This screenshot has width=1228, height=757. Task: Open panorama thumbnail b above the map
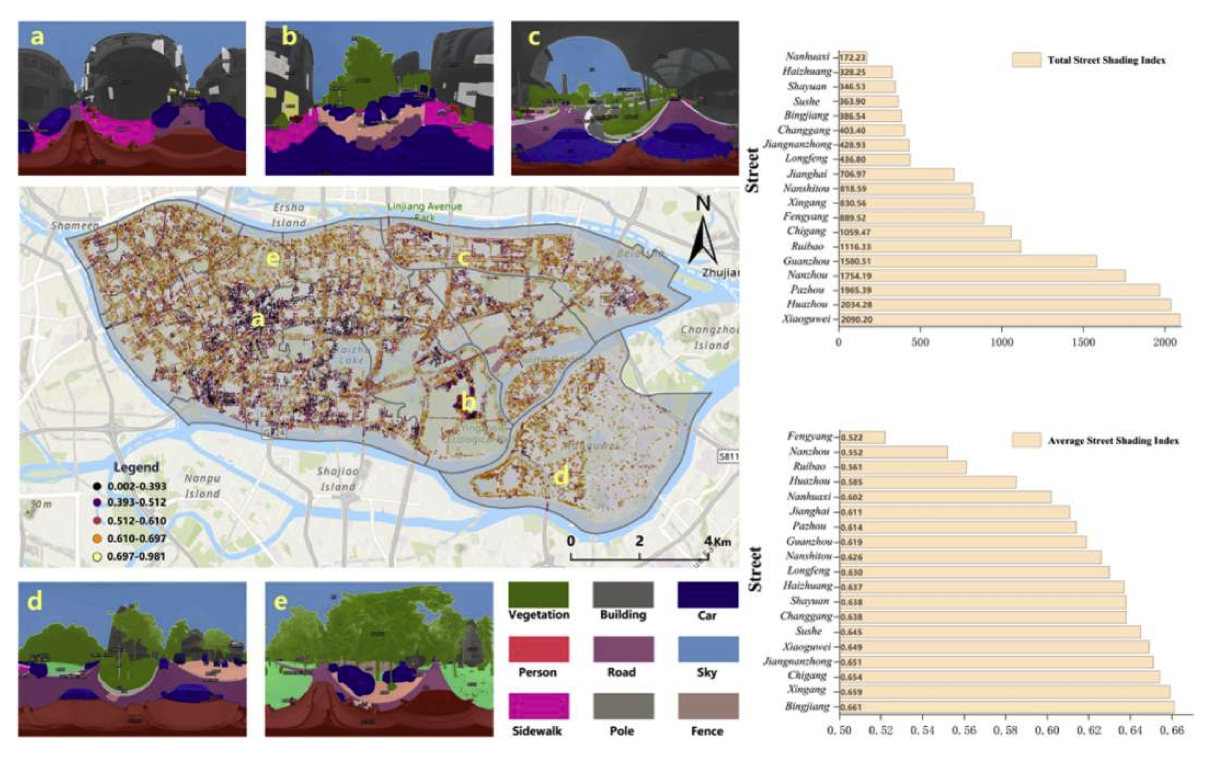(378, 97)
